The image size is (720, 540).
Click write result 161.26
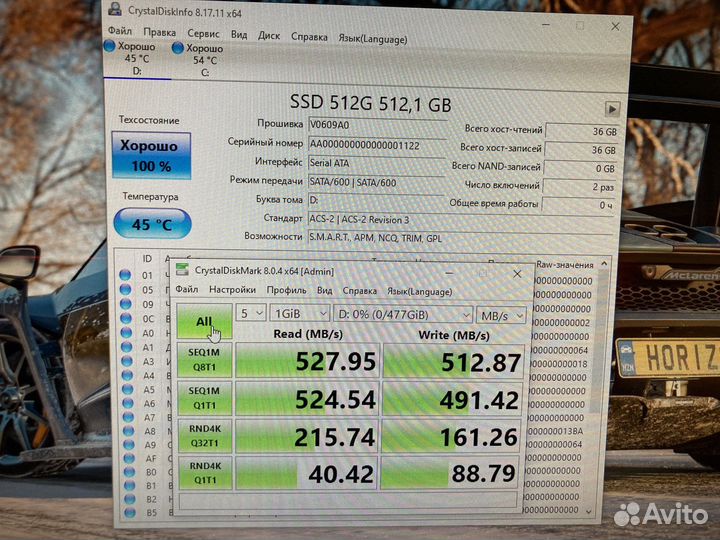click(x=451, y=437)
